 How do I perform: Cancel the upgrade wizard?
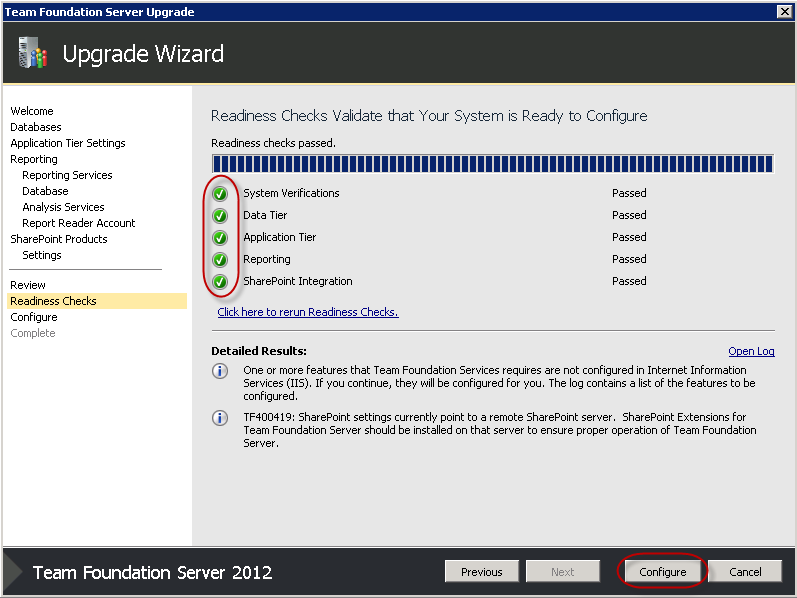click(745, 572)
